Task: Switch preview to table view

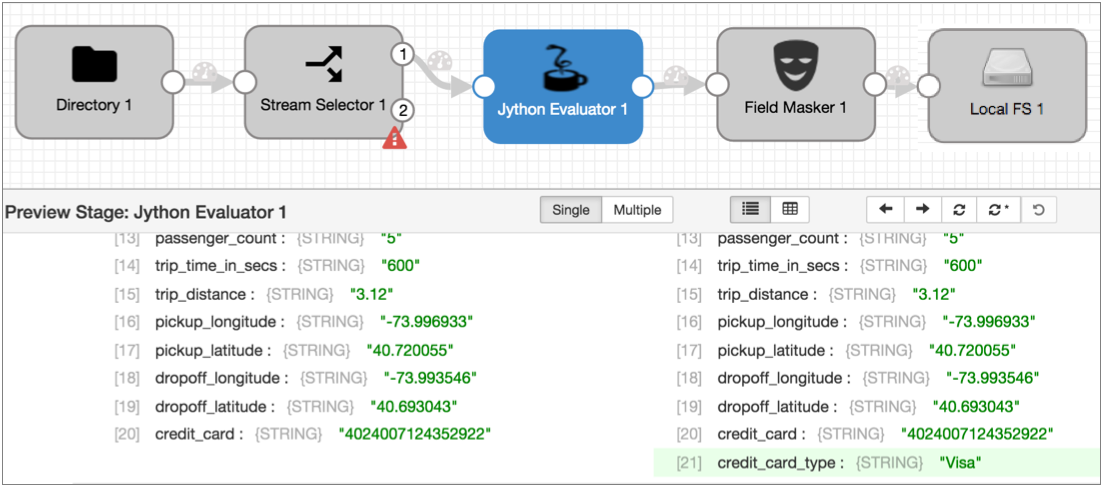Action: pyautogui.click(x=790, y=209)
